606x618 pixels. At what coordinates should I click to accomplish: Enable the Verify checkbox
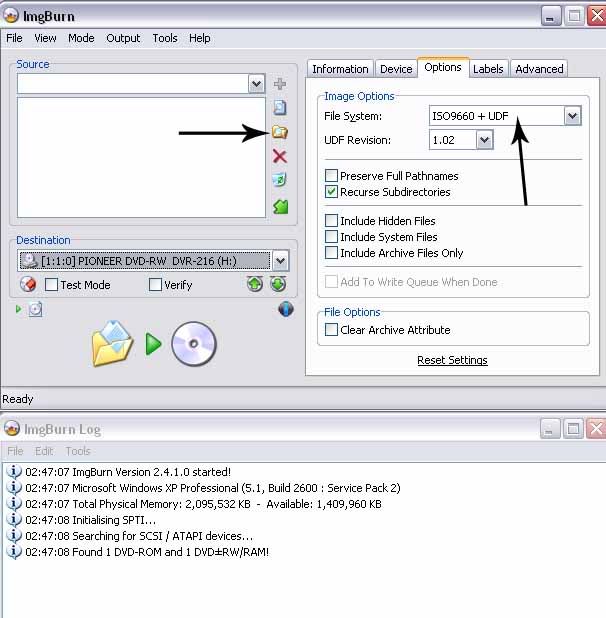[x=155, y=285]
